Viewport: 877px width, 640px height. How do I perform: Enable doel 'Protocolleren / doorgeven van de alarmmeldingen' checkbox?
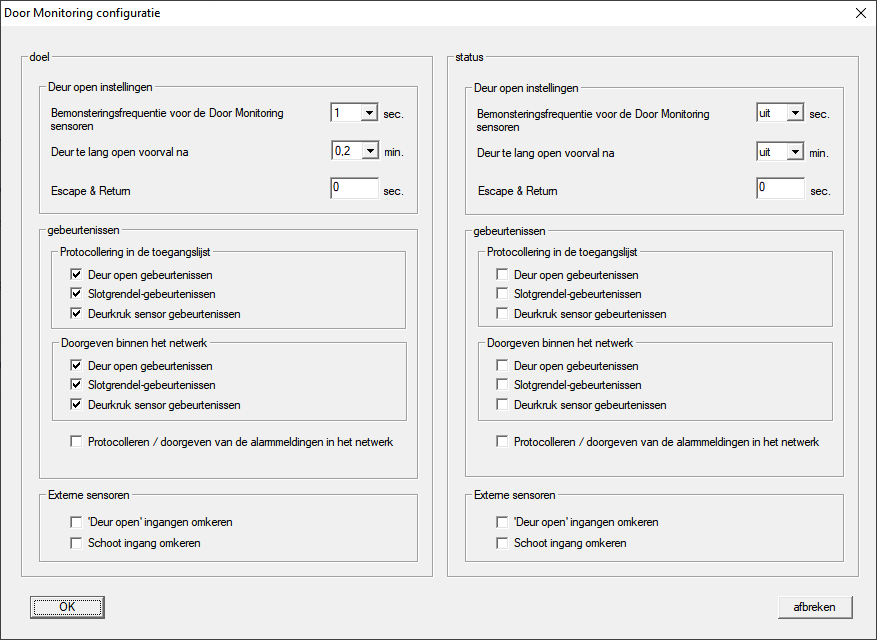coord(77,442)
